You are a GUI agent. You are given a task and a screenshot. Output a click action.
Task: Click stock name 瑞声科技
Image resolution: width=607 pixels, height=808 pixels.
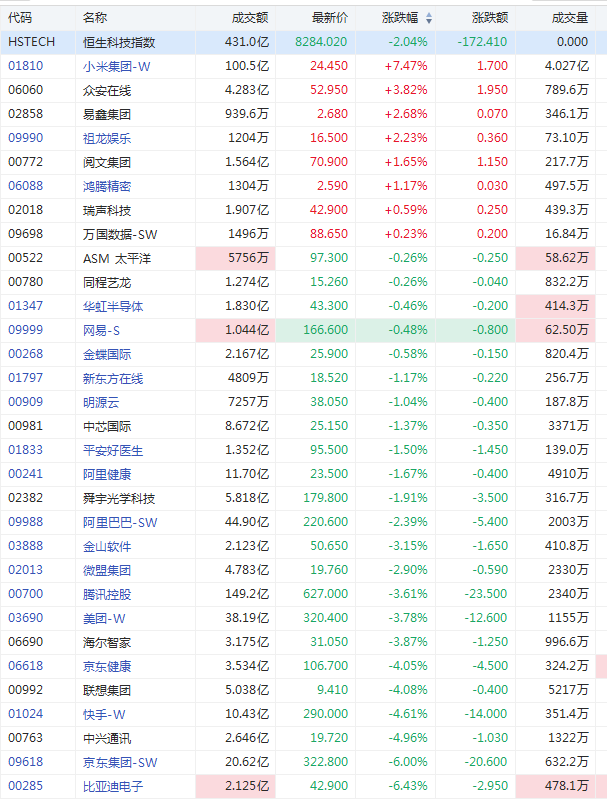tap(107, 210)
